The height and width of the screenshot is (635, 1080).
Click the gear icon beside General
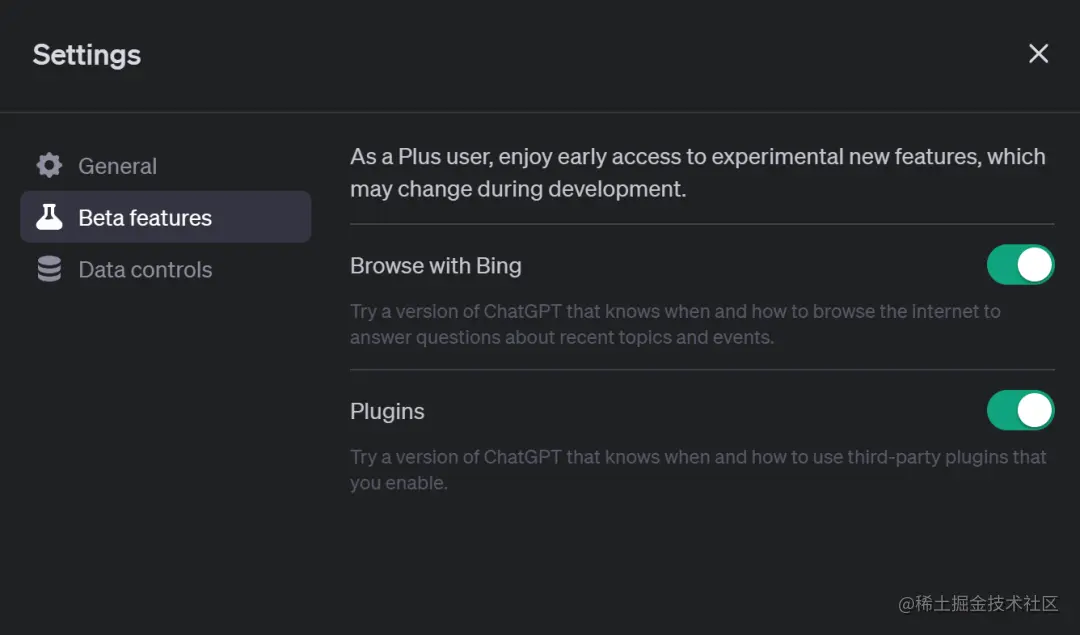point(49,166)
